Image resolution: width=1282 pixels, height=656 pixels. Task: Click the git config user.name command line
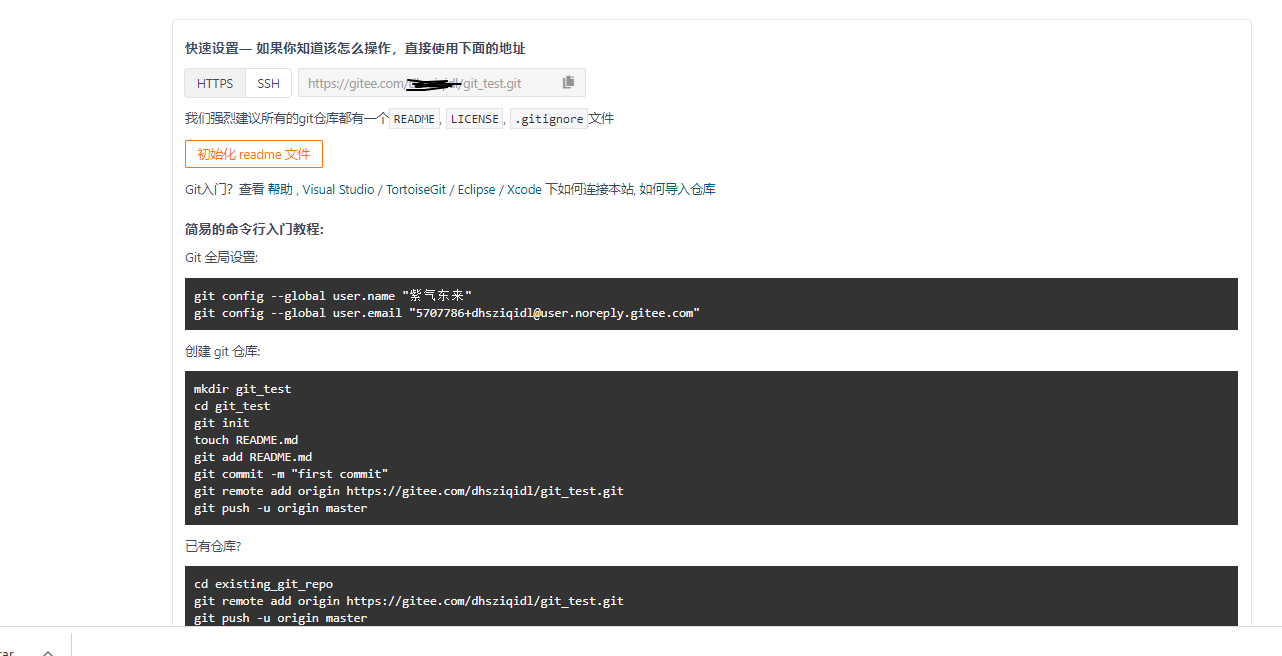tap(333, 296)
